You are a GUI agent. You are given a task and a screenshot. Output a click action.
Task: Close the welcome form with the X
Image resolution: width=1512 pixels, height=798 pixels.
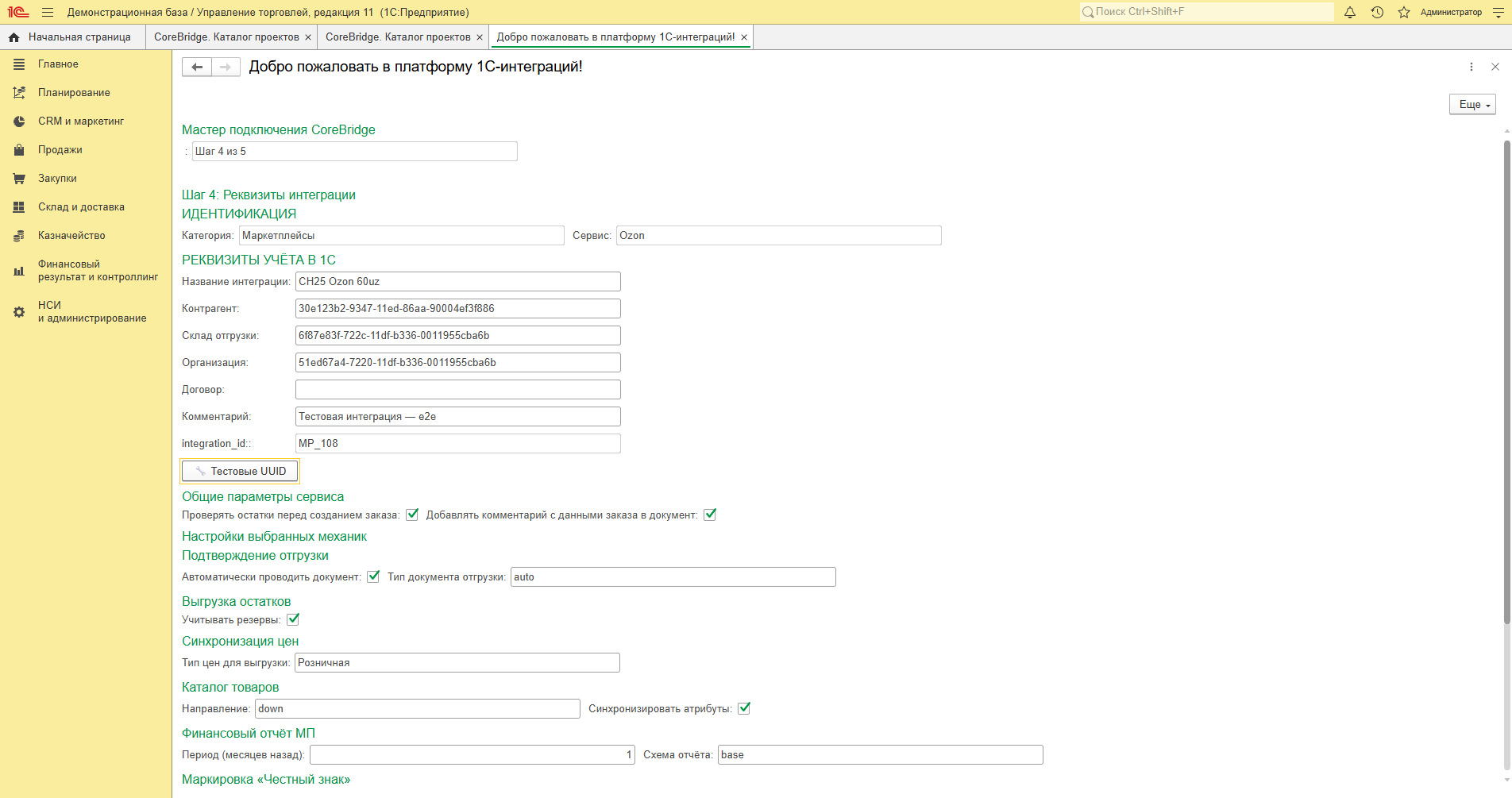pos(1495,67)
